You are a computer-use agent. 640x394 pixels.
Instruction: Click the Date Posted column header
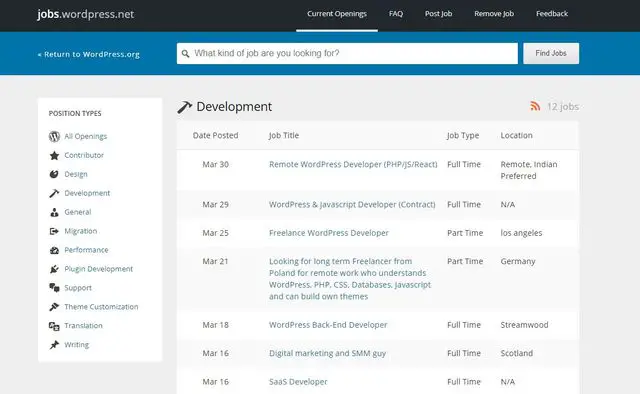point(216,136)
